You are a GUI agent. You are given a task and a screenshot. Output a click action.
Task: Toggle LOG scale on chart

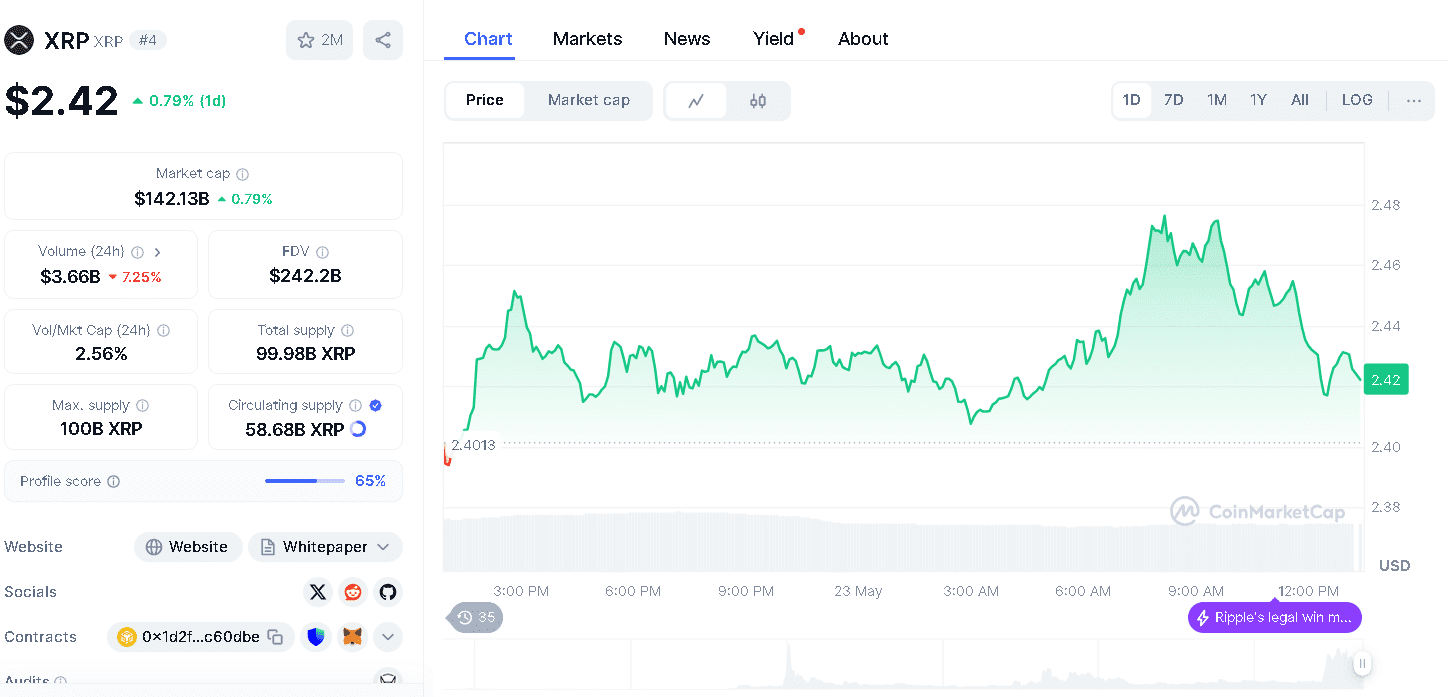click(1357, 100)
